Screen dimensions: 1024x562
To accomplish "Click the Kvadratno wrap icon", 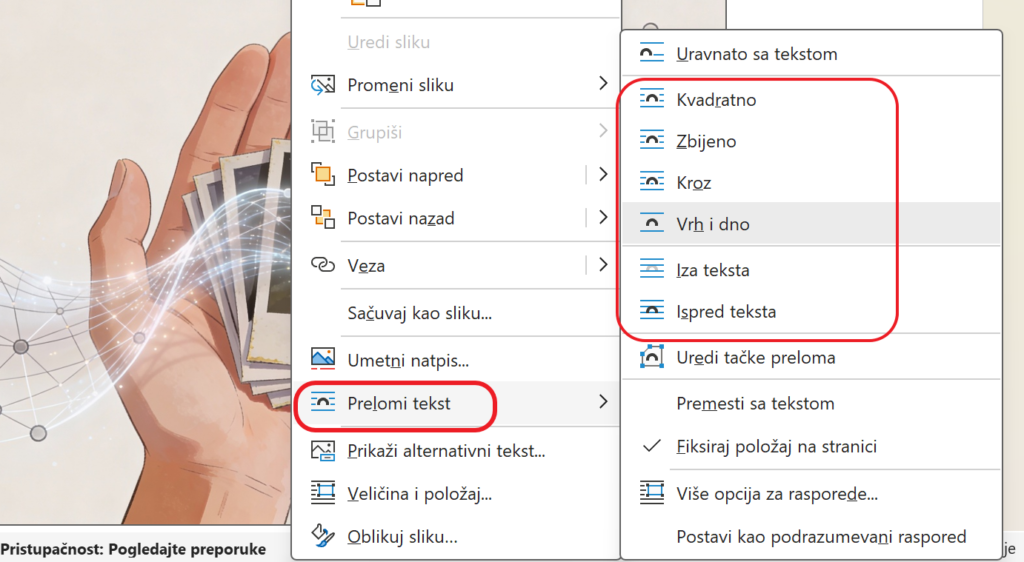I will [652, 100].
